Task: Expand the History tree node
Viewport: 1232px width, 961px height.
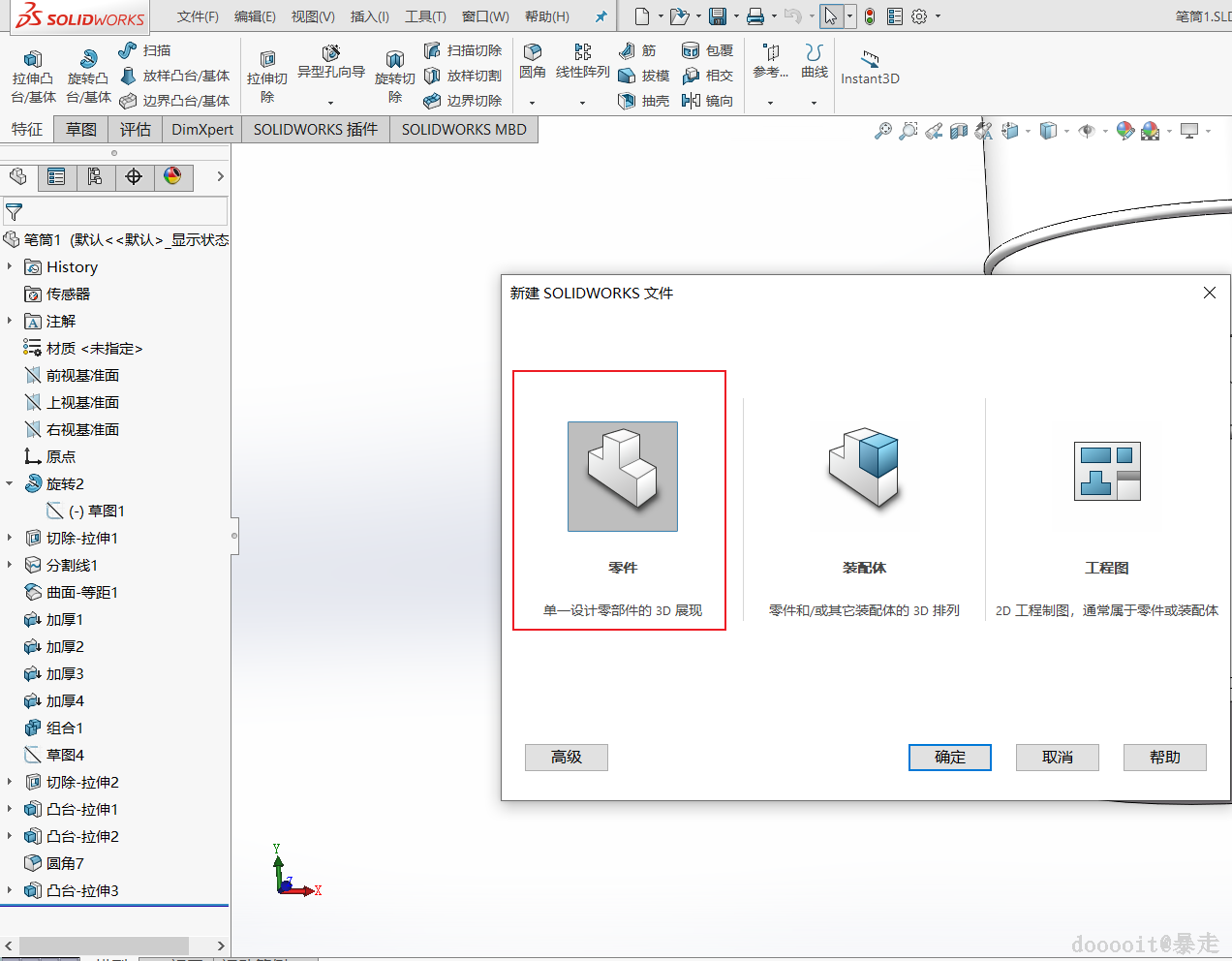Action: 10,266
